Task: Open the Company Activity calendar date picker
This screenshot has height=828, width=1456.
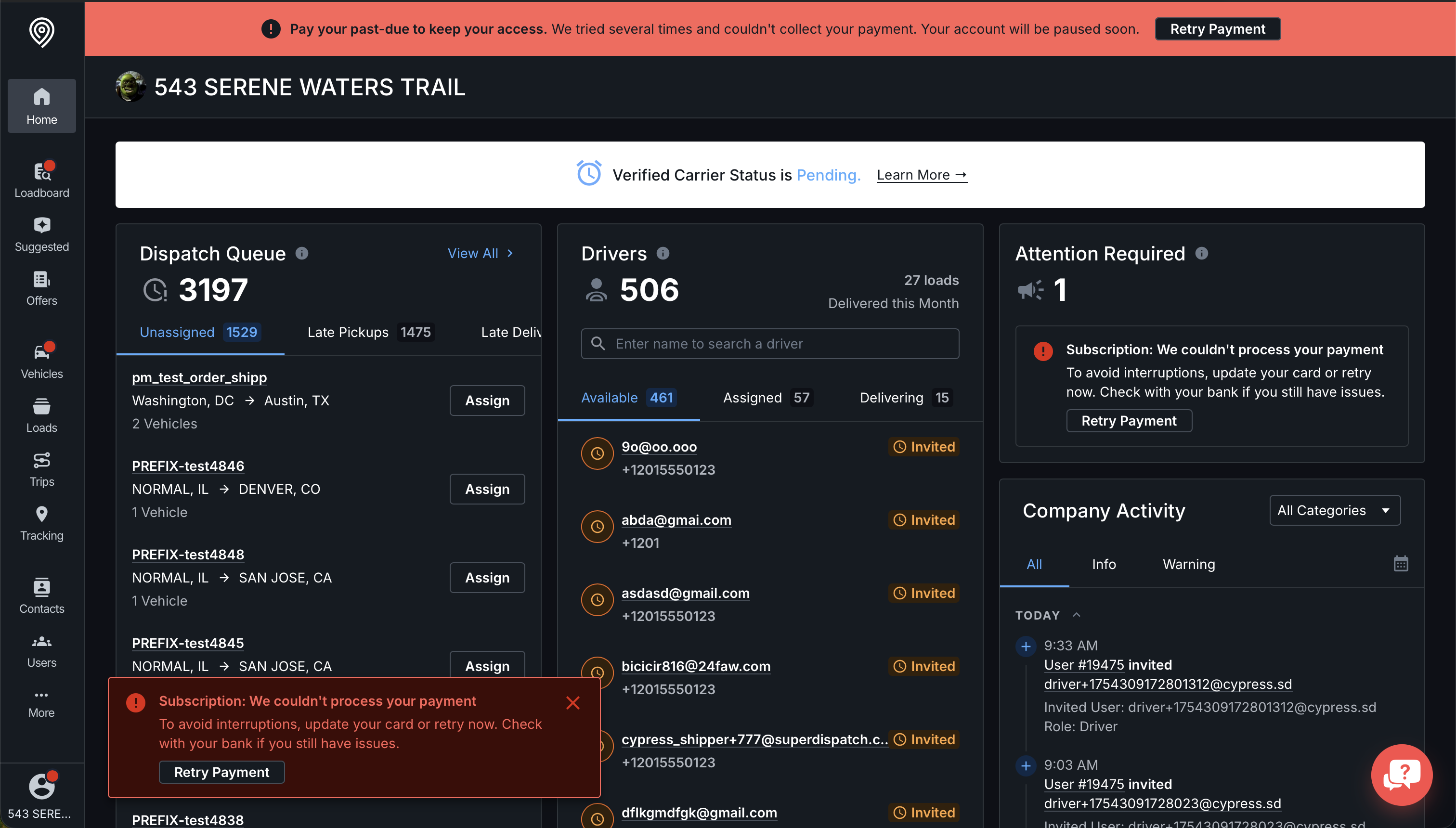Action: 1400,564
